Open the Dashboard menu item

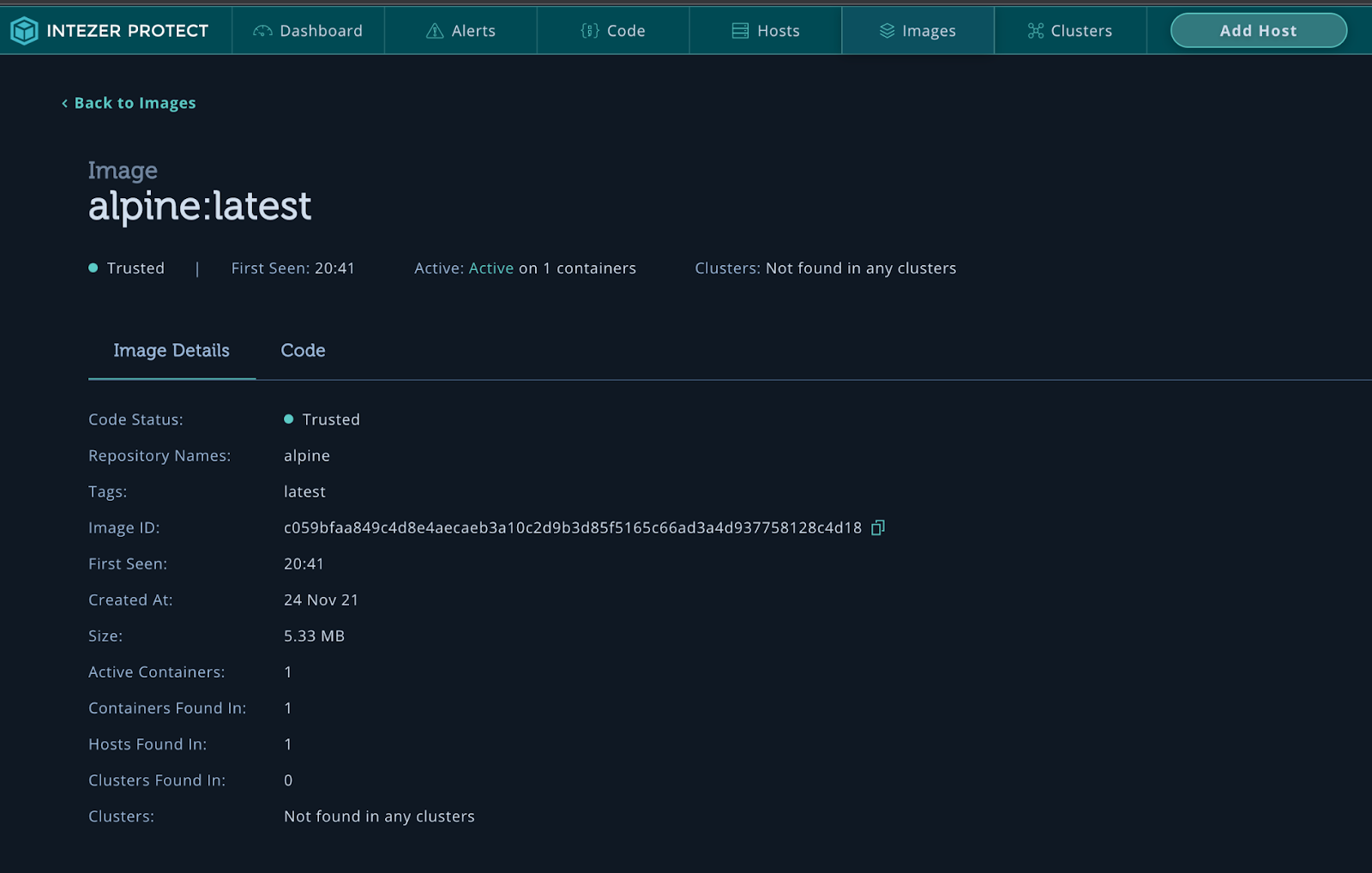309,31
